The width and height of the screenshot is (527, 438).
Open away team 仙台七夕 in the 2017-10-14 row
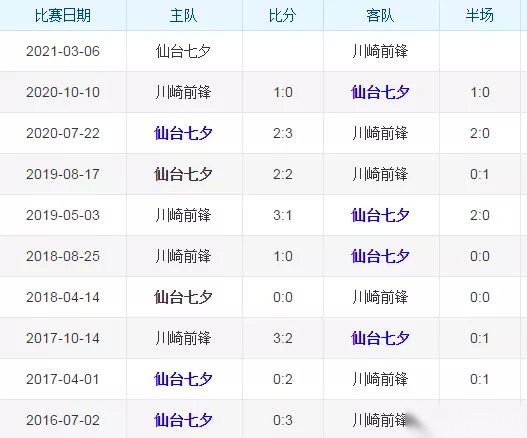coord(380,339)
